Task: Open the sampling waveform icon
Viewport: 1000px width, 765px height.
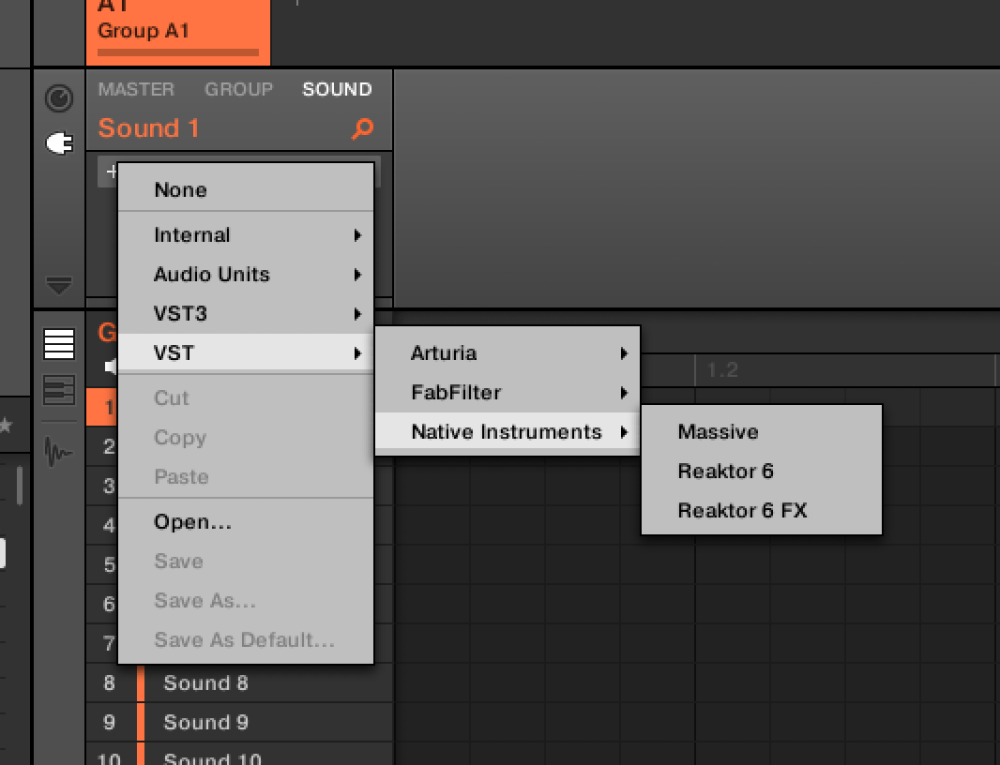Action: pyautogui.click(x=58, y=452)
